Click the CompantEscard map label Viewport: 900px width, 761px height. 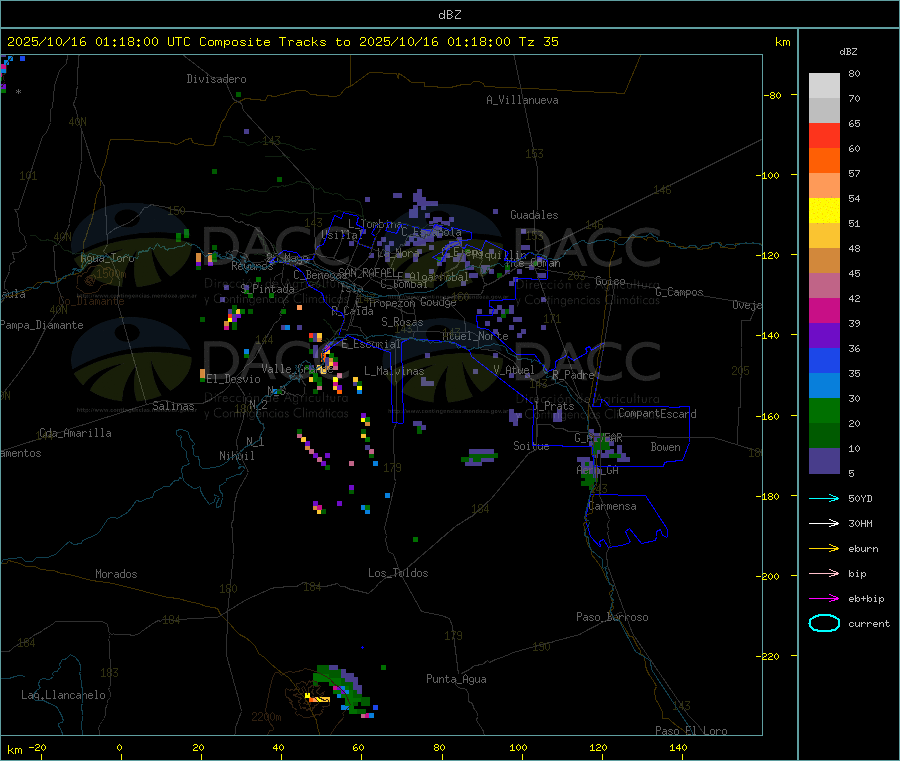pos(657,413)
